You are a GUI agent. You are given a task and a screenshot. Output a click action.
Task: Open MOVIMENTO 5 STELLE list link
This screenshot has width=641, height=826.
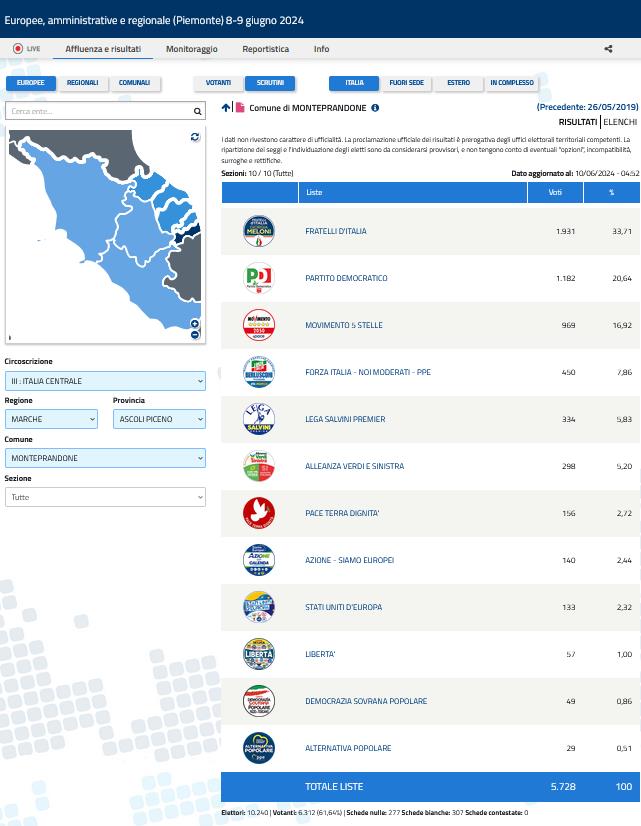click(x=343, y=325)
